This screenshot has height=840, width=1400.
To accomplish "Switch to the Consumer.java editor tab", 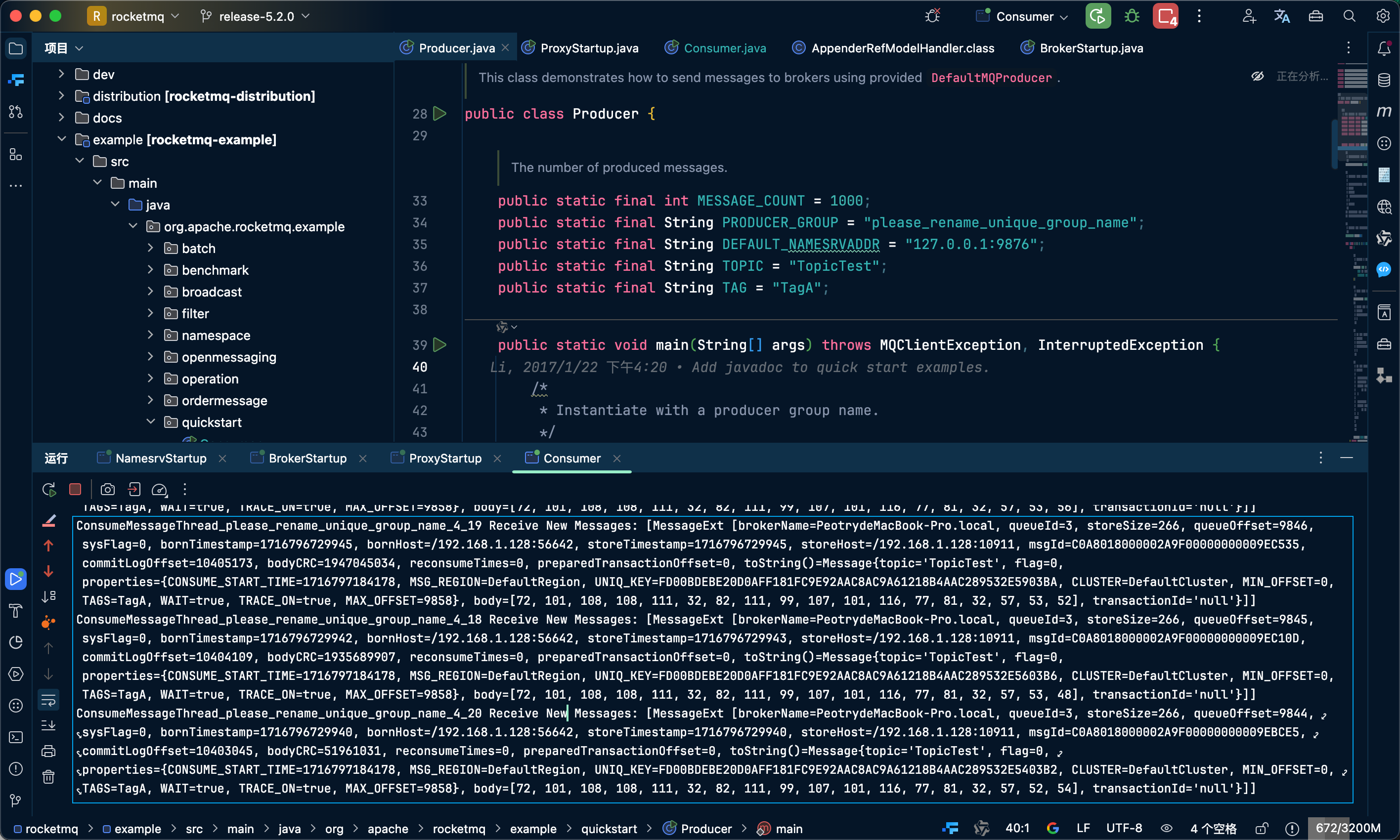I will click(715, 48).
